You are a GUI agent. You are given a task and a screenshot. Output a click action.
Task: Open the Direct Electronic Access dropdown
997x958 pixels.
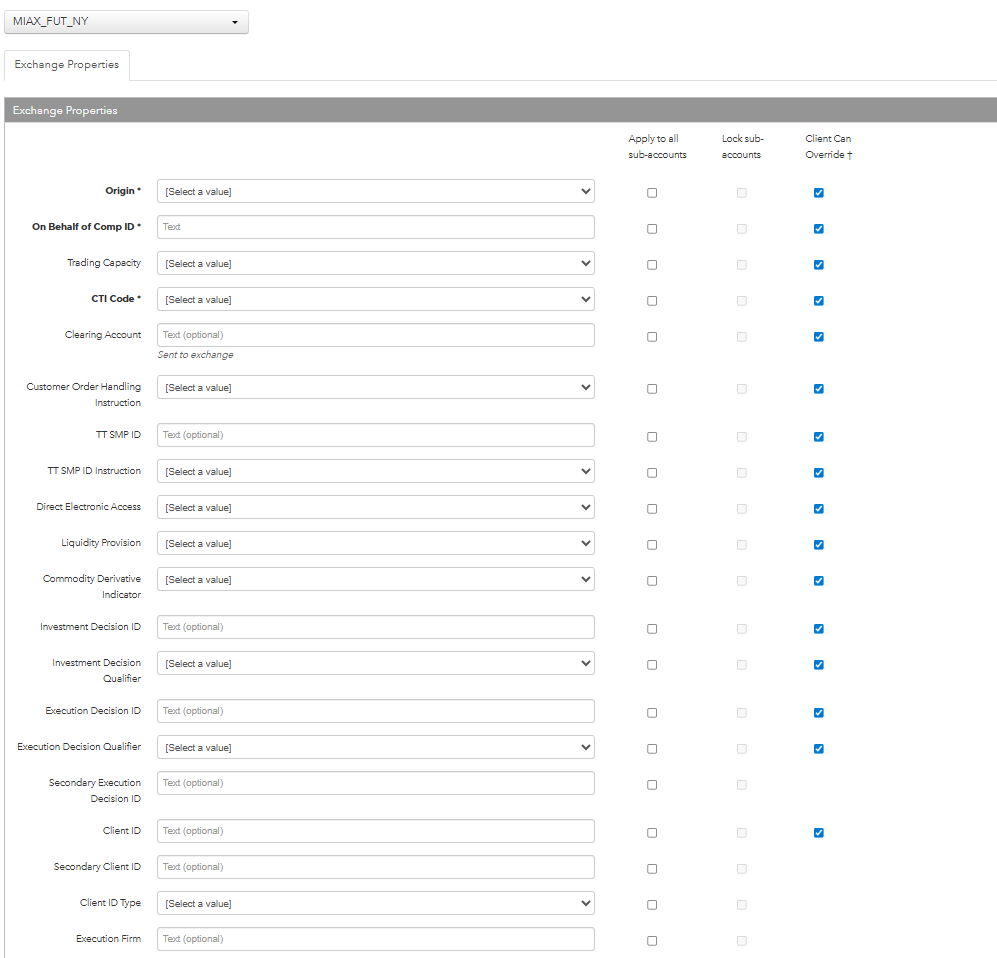click(x=375, y=507)
